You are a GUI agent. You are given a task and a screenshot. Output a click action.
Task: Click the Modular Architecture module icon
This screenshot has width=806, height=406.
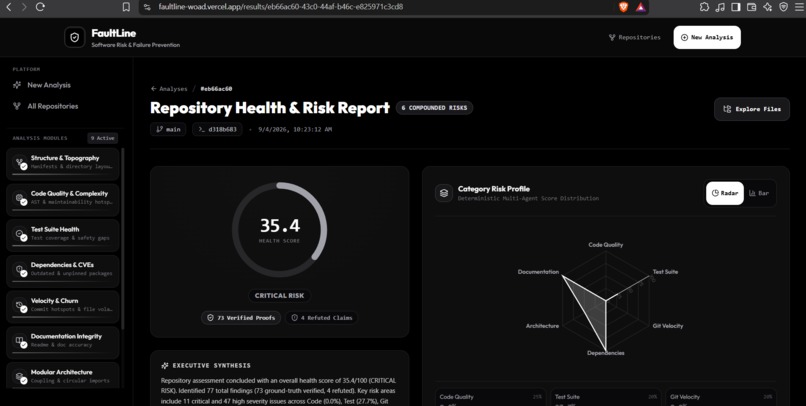[x=20, y=376]
